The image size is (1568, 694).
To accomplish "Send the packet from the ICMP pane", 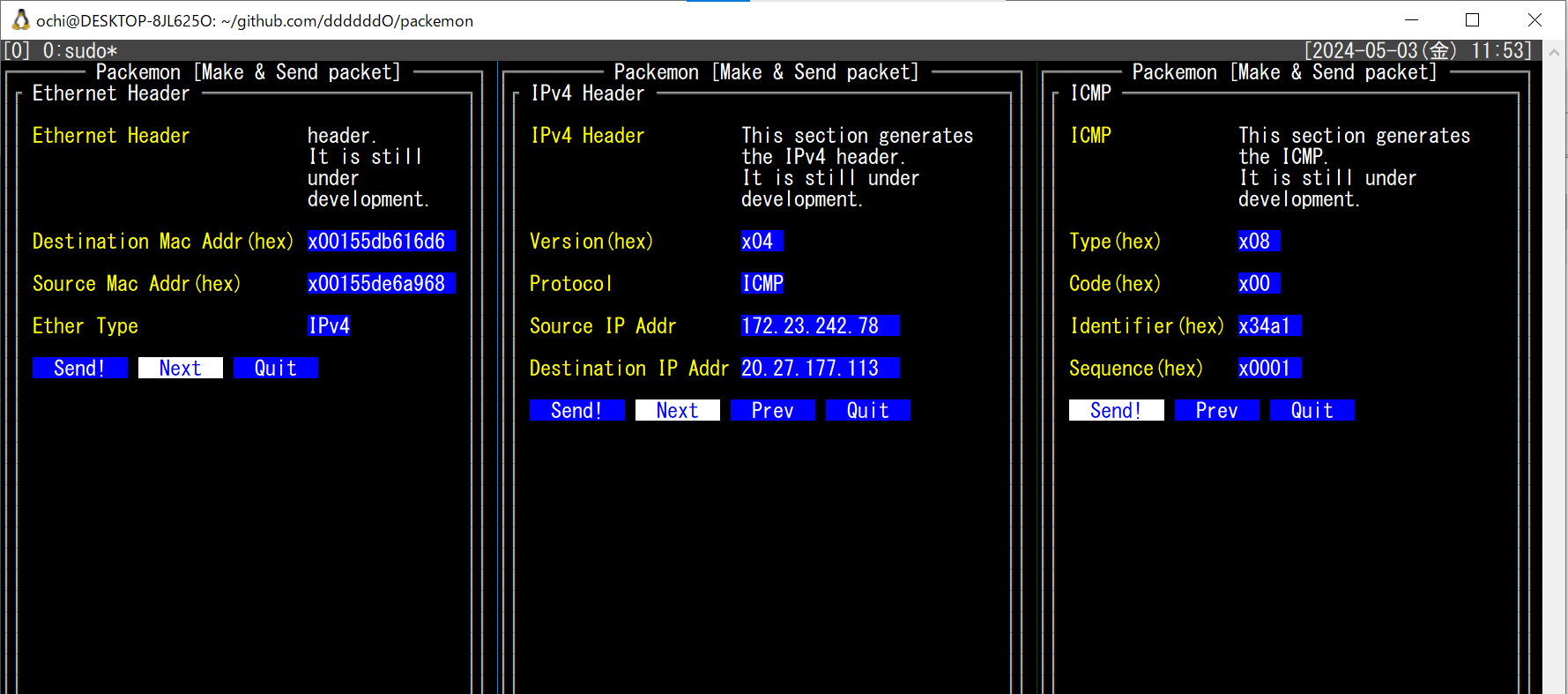I will pyautogui.click(x=1115, y=410).
